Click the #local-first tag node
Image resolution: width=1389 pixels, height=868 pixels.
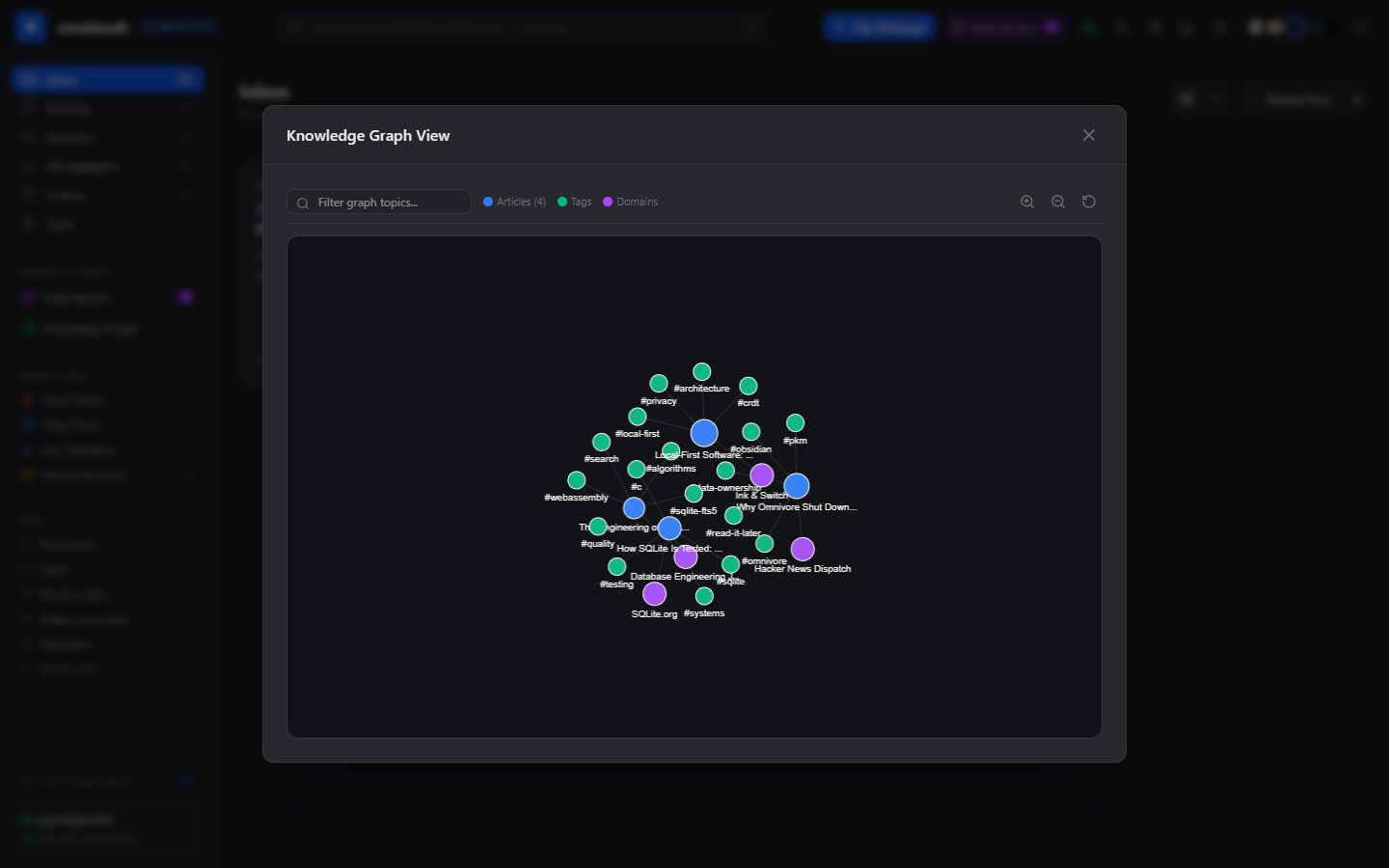click(x=638, y=417)
